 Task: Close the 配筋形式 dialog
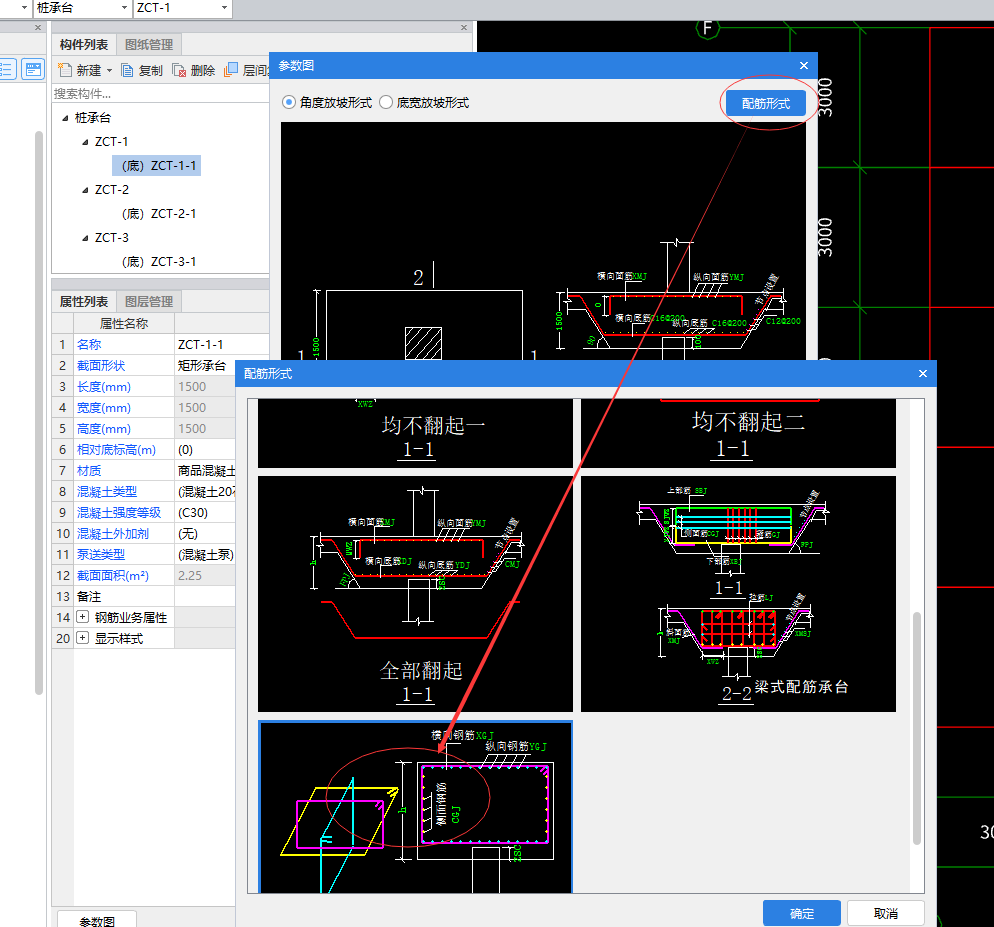coord(923,373)
